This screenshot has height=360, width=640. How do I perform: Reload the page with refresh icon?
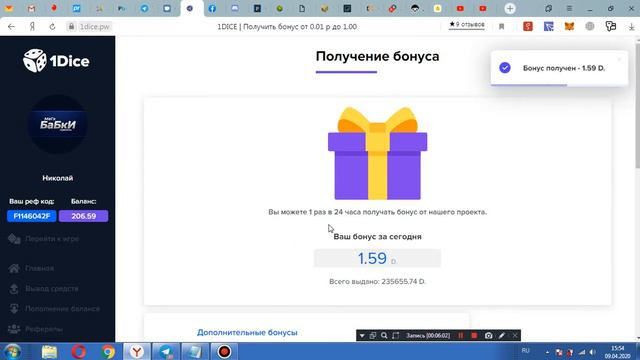[x=52, y=27]
